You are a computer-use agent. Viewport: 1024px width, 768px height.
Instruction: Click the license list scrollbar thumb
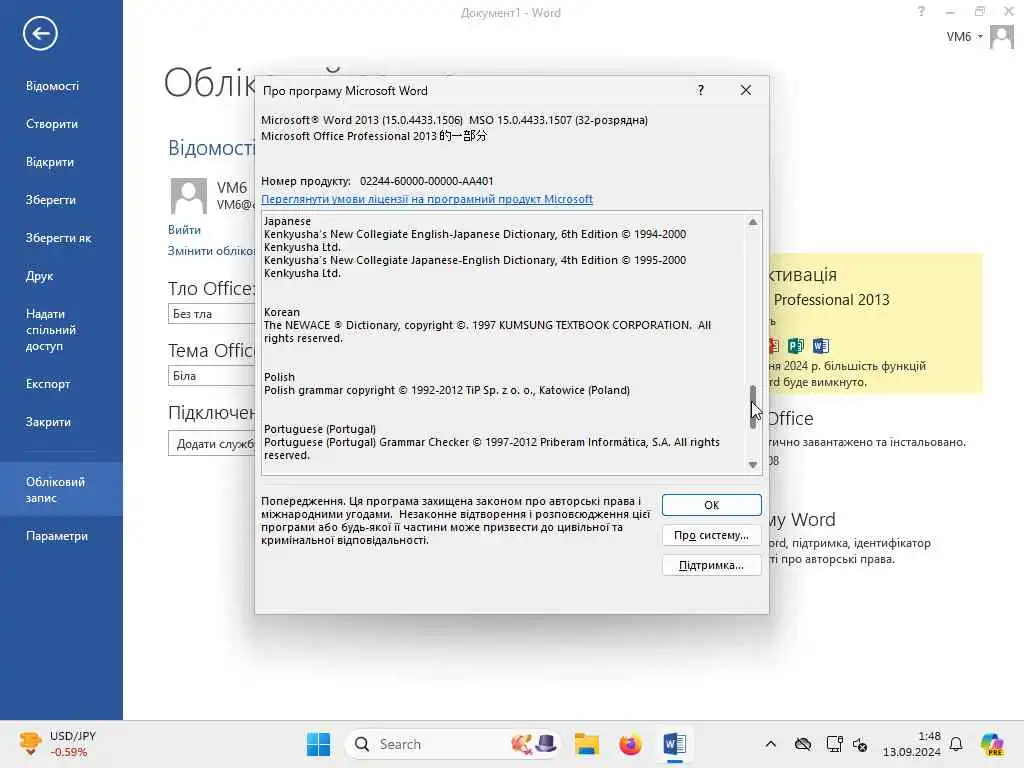coord(753,406)
